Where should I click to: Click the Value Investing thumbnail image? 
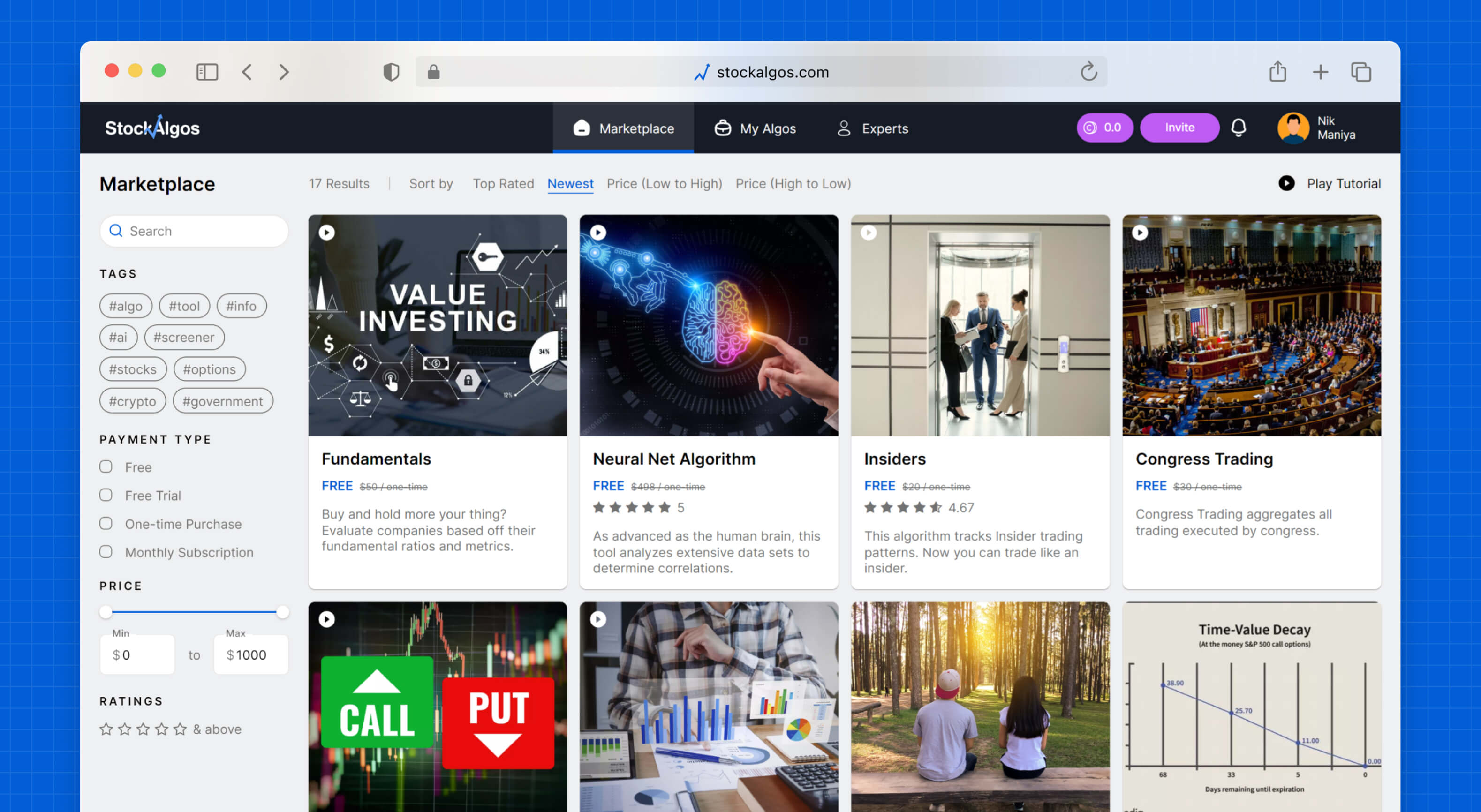click(438, 325)
